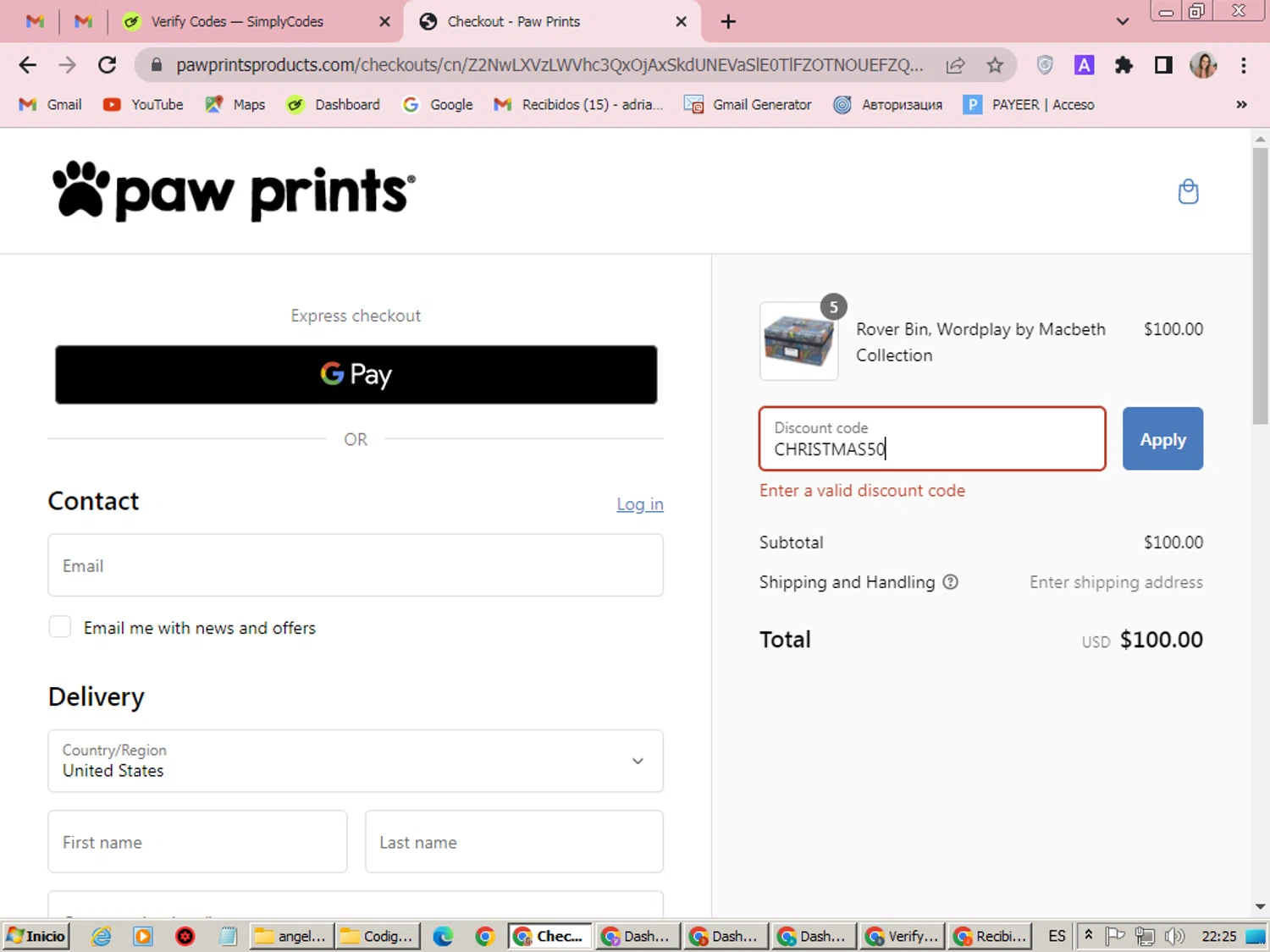Show more bookmarks with the double chevron
Viewport: 1270px width, 952px height.
pos(1241,104)
